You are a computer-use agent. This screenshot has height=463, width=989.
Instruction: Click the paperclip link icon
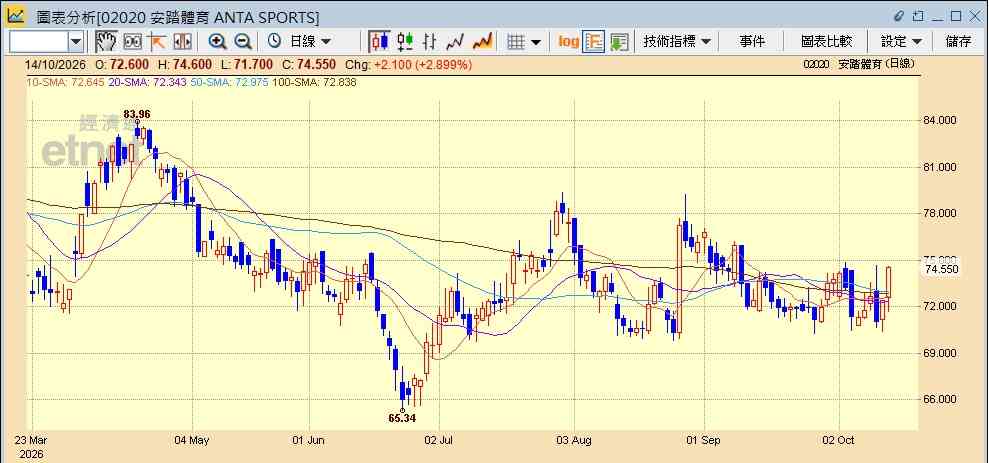[899, 15]
